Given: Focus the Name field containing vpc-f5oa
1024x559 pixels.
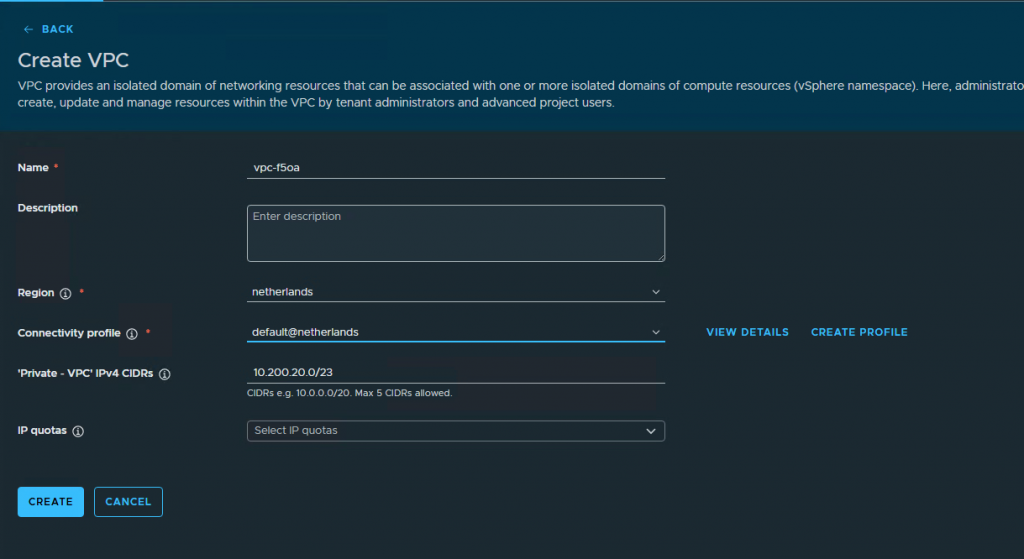Looking at the screenshot, I should 456,168.
